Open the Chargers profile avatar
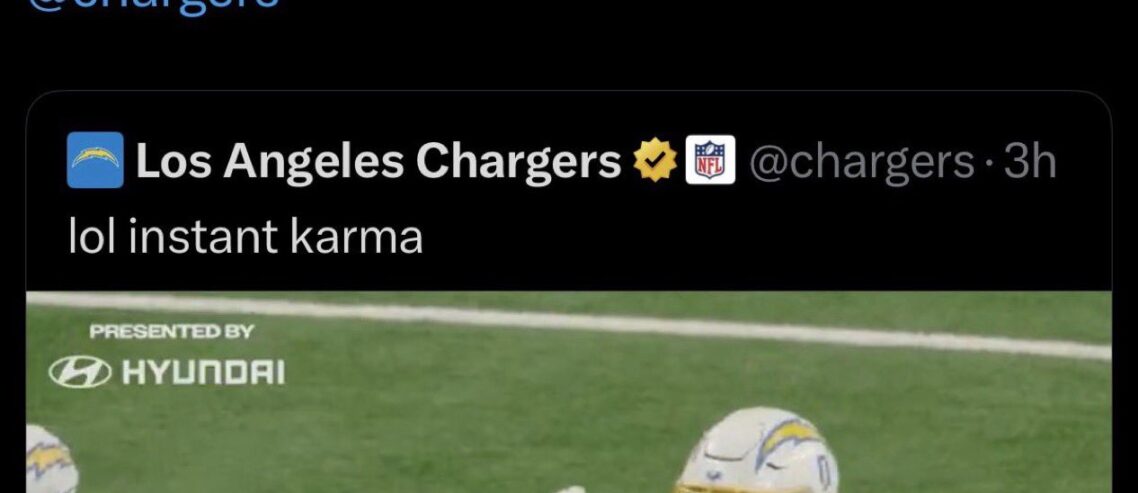 [95, 160]
